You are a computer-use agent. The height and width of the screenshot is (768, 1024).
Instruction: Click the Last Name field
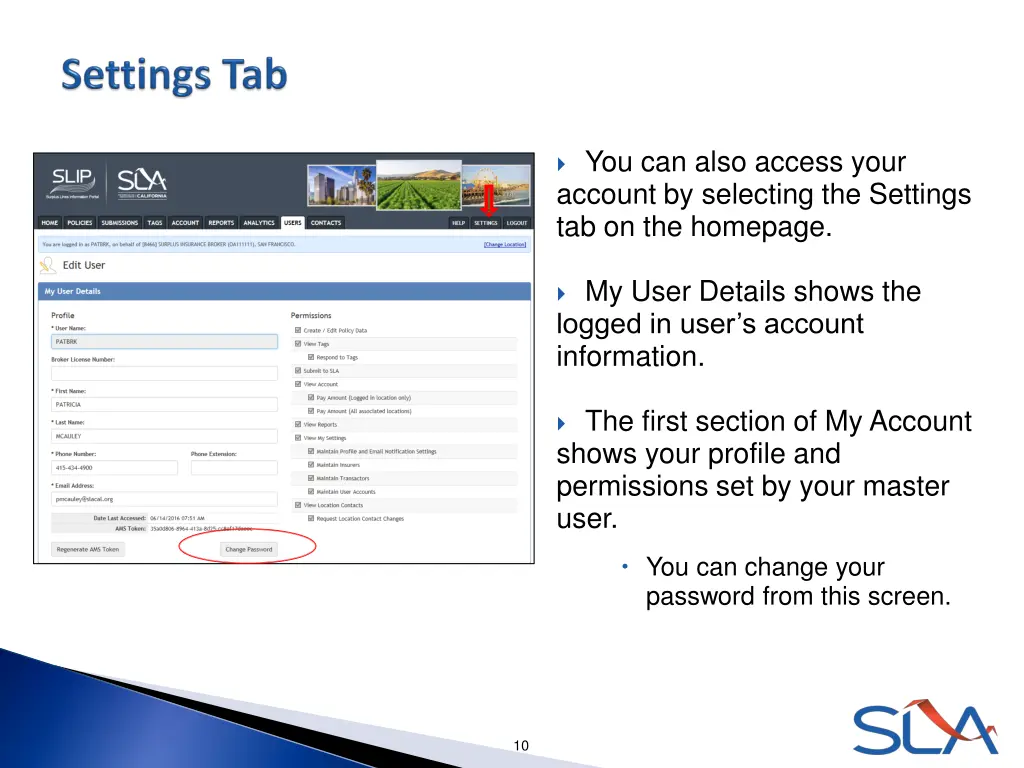coord(164,436)
